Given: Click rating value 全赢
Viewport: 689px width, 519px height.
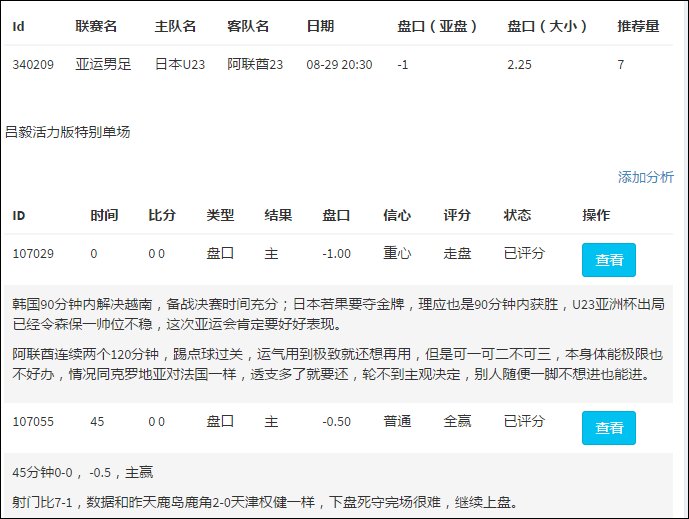Looking at the screenshot, I should (457, 421).
